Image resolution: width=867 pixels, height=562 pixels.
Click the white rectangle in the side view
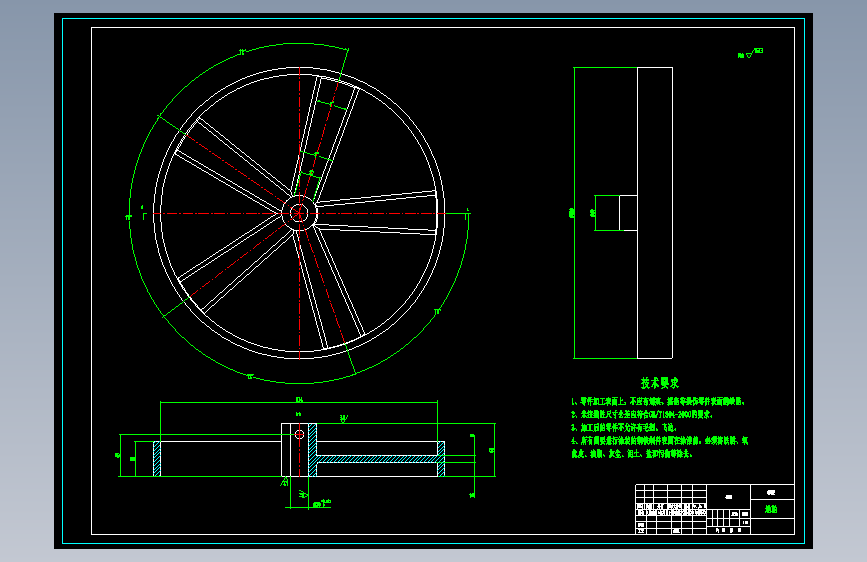[655, 213]
